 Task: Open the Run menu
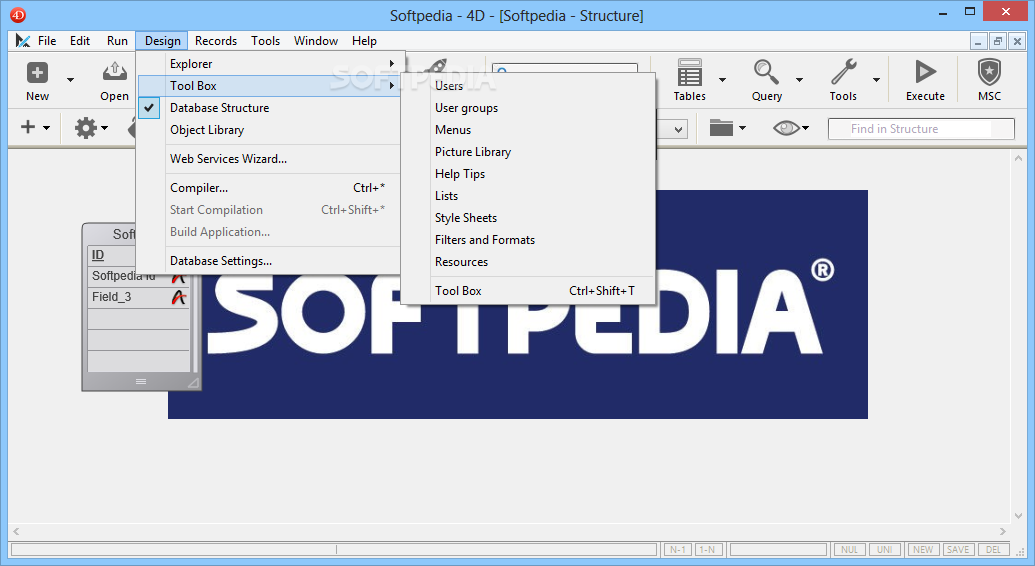[117, 41]
